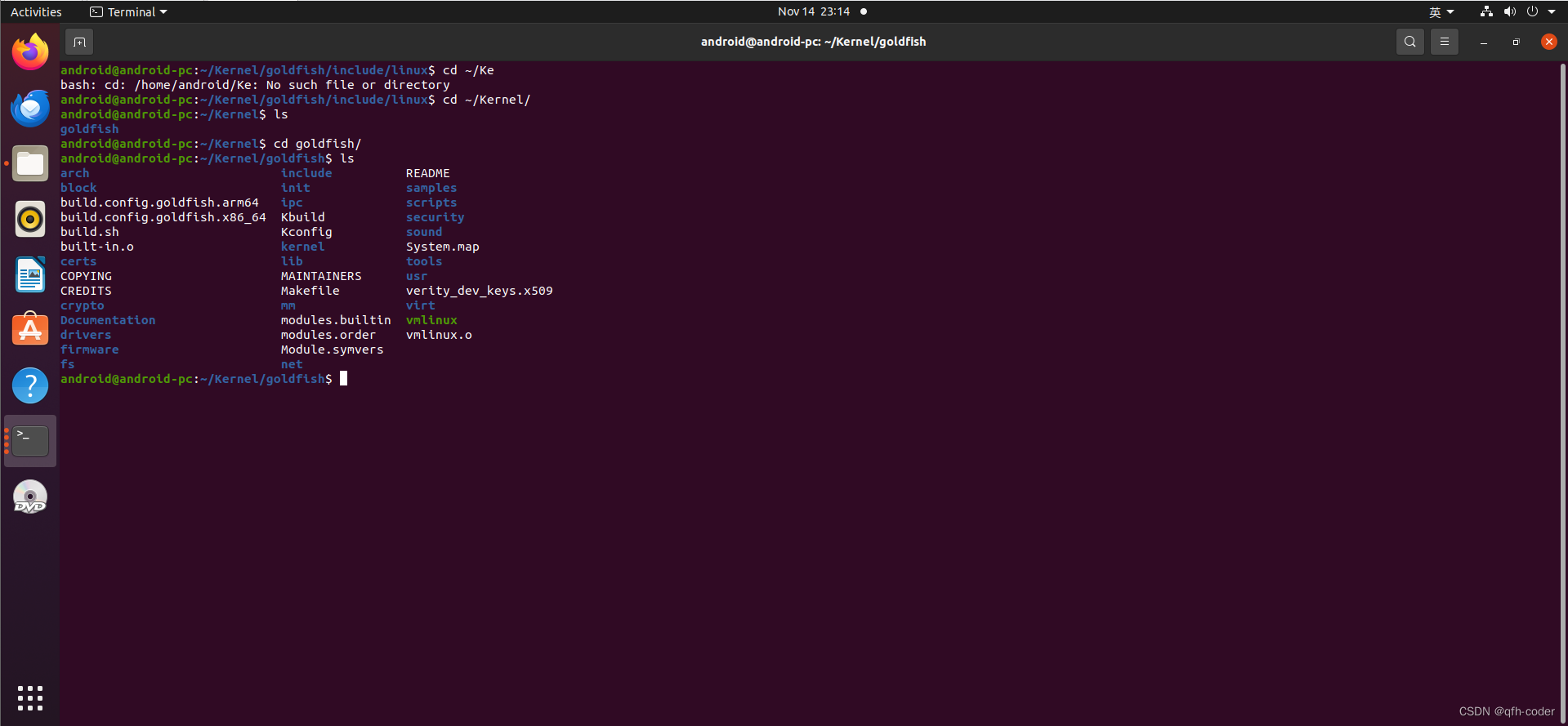The image size is (1568, 726).
Task: Click the 'modules.builtin' file name
Action: click(336, 320)
